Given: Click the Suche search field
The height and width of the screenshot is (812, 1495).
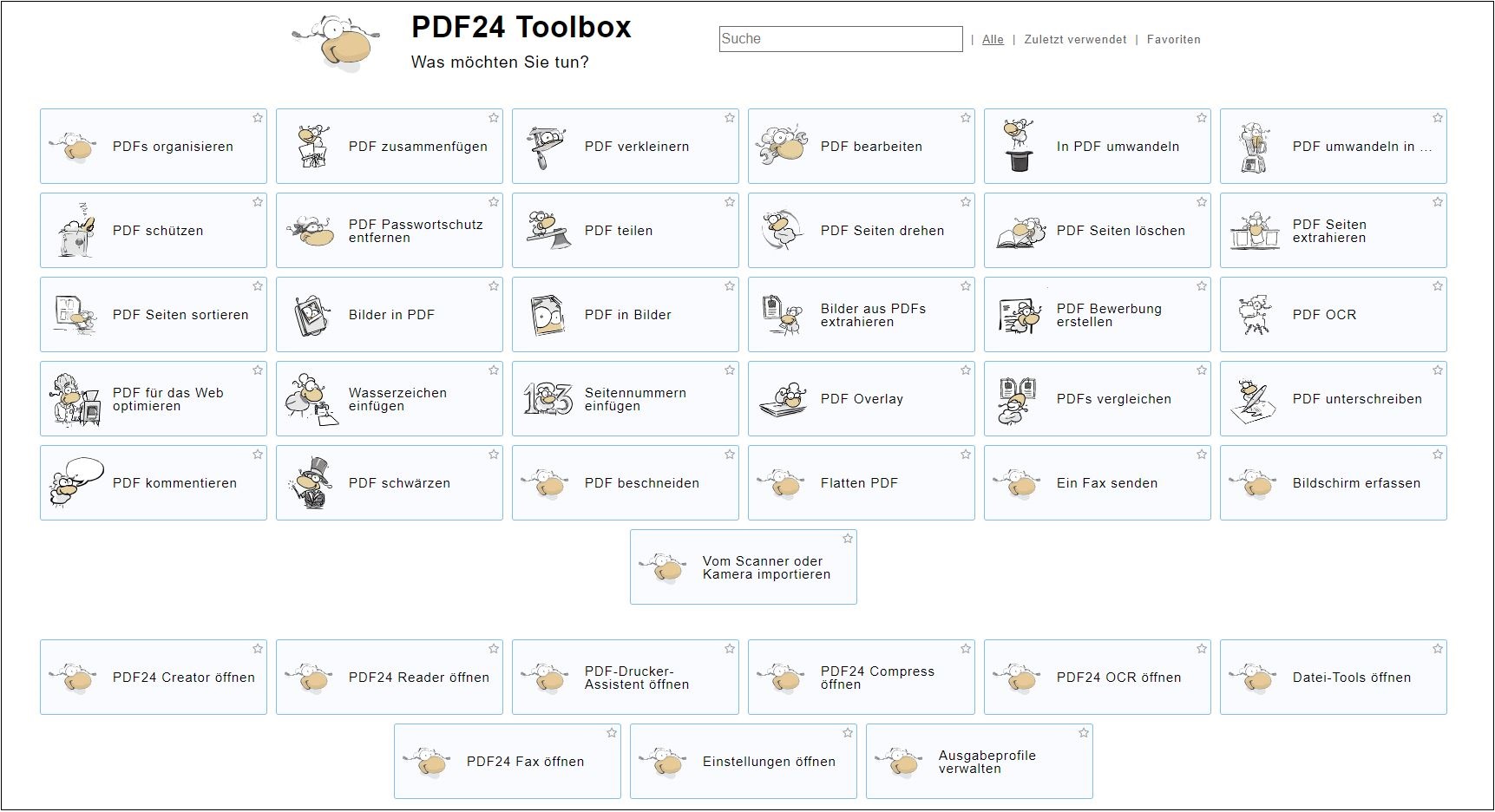Looking at the screenshot, I should 840,39.
